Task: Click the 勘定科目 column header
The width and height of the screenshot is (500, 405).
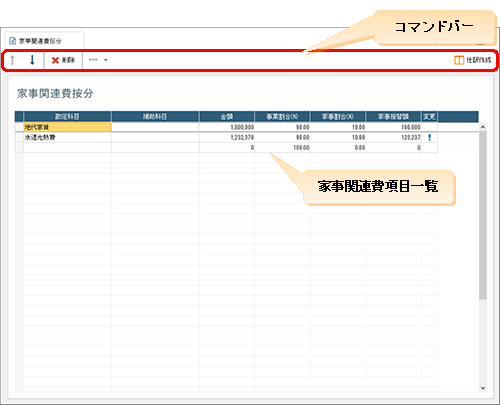Action: [67, 116]
